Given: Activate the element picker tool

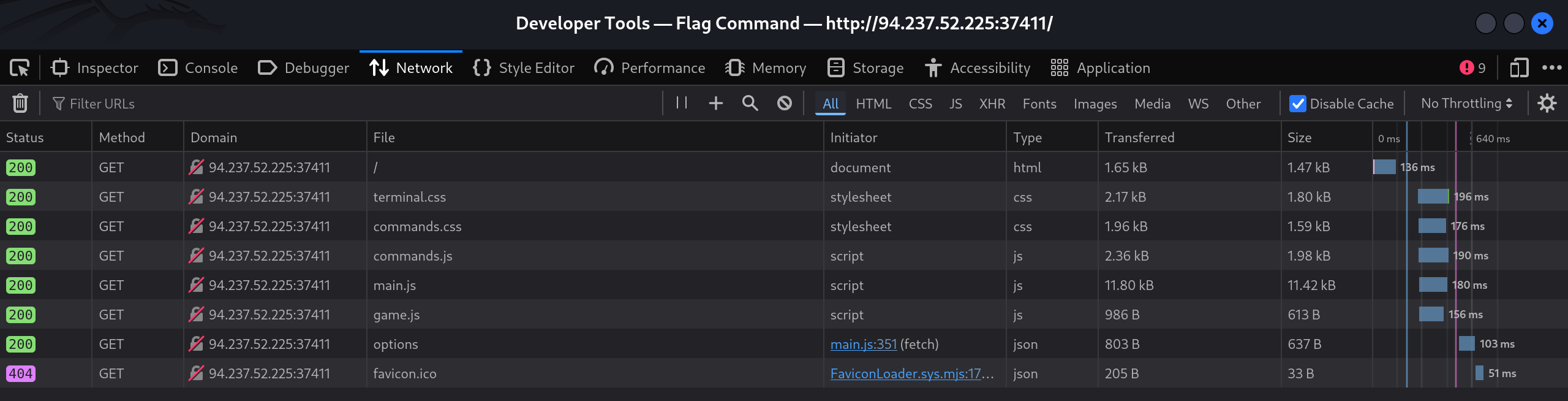Looking at the screenshot, I should pos(20,67).
